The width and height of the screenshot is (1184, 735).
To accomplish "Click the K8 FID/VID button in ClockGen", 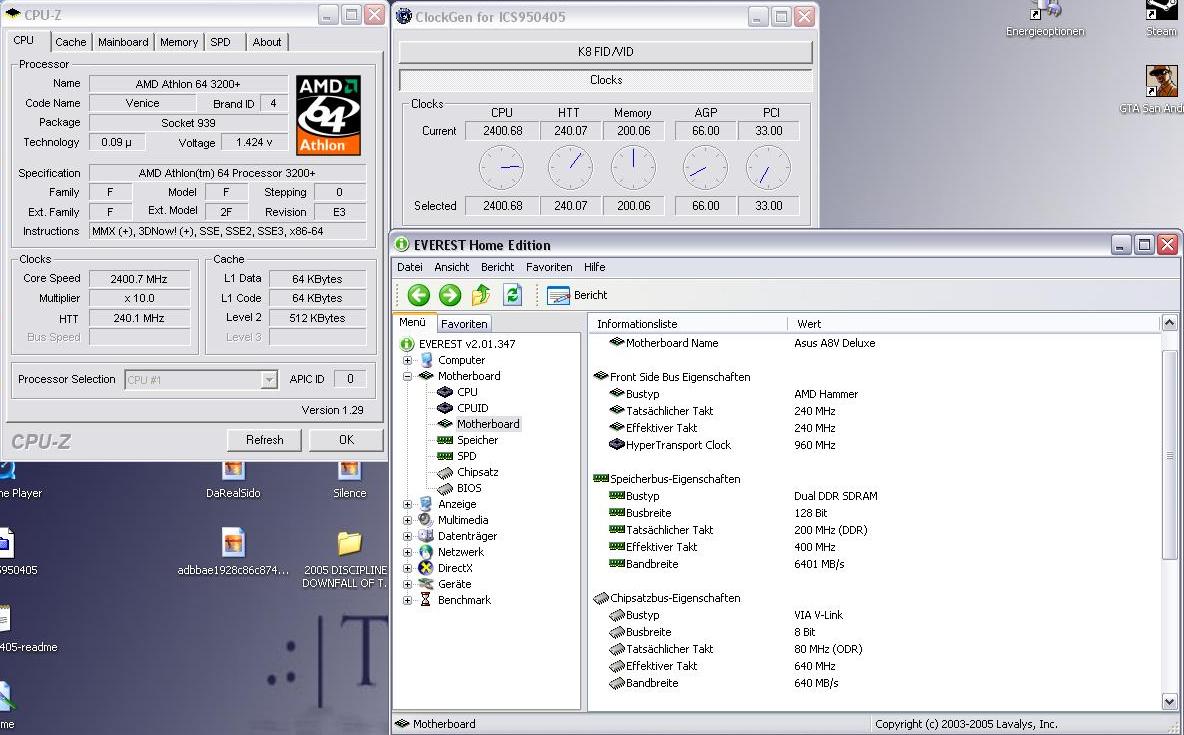I will point(606,52).
